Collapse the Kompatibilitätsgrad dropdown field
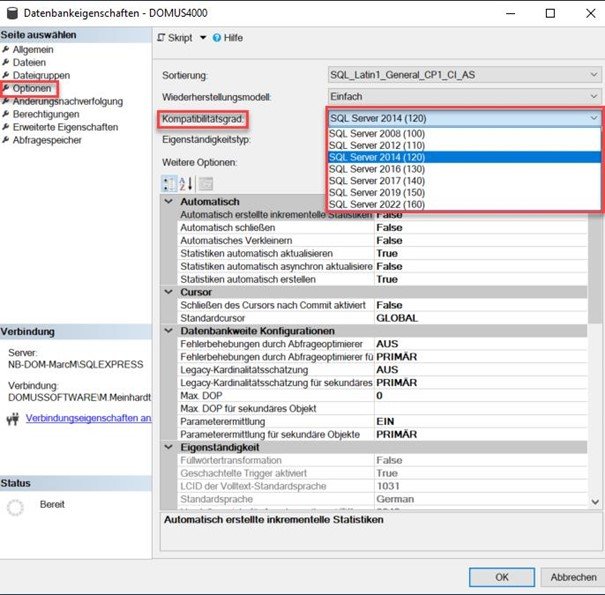This screenshot has width=605, height=595. pos(464,118)
